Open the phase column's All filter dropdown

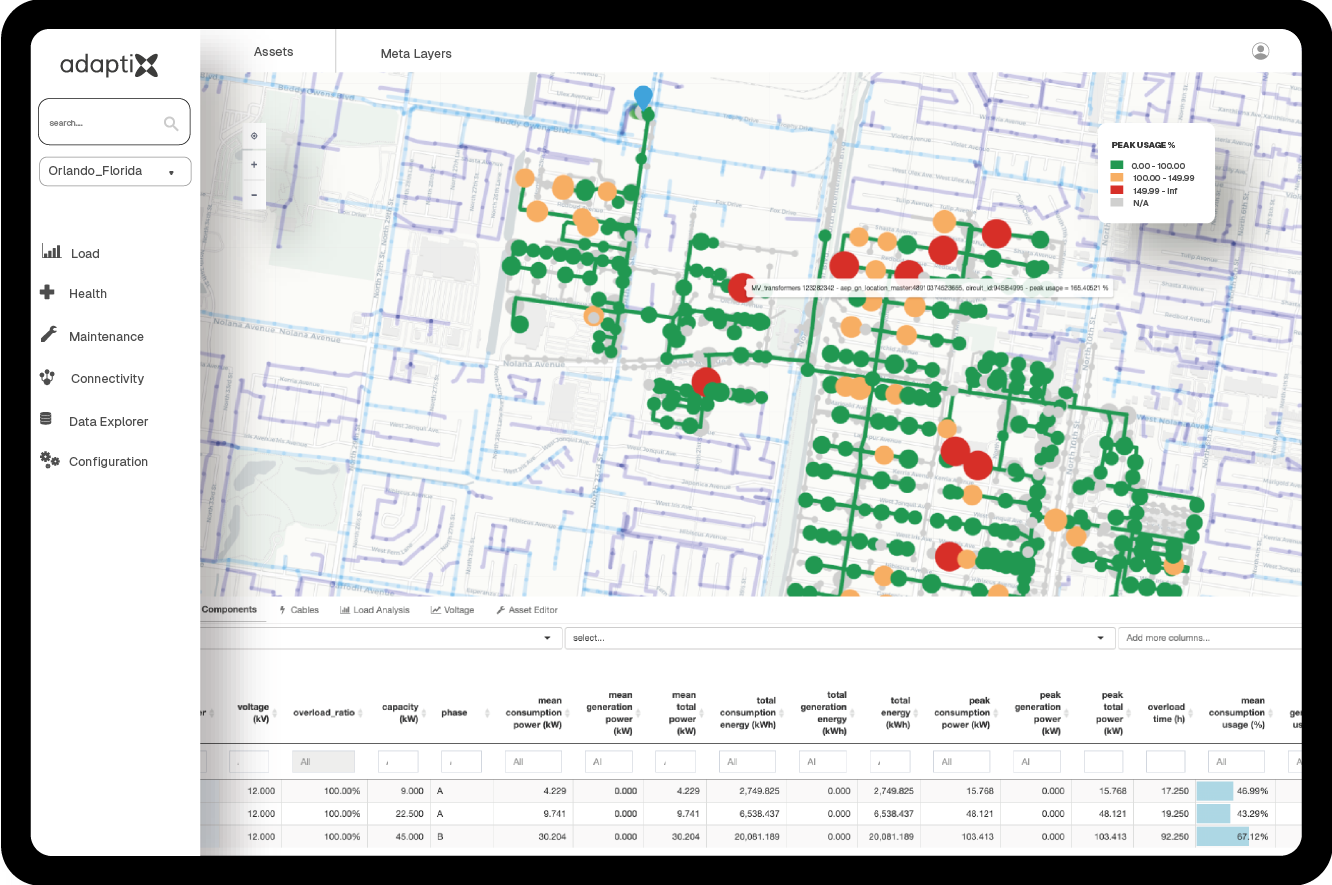point(461,761)
